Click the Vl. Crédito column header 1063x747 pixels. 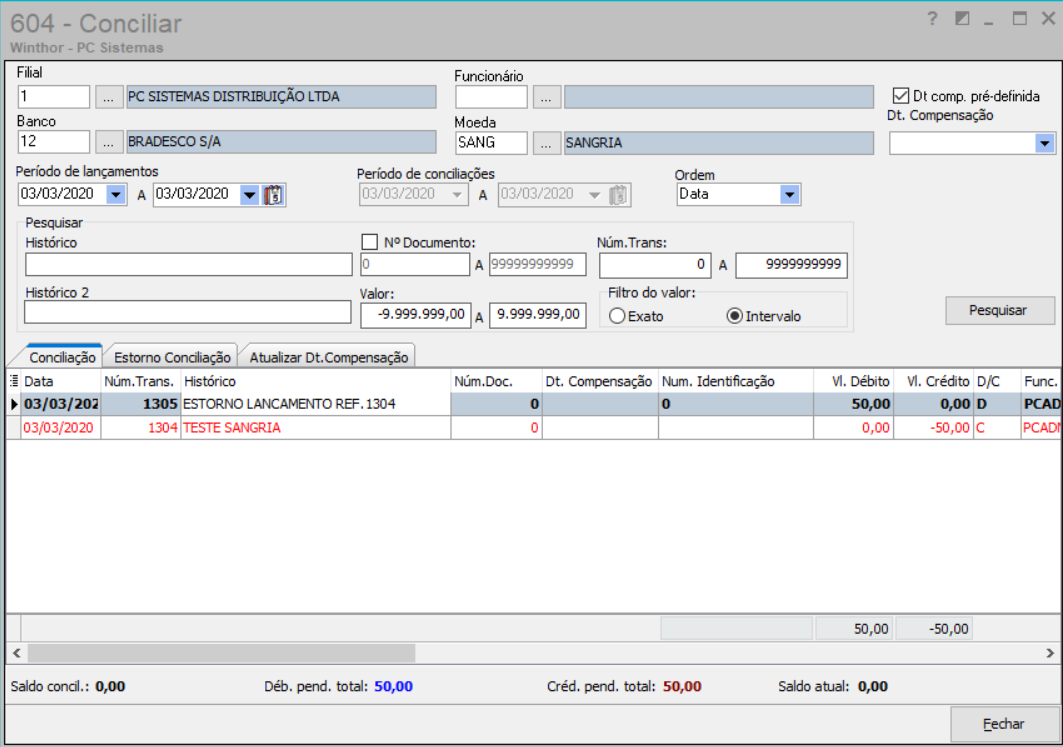tap(934, 381)
